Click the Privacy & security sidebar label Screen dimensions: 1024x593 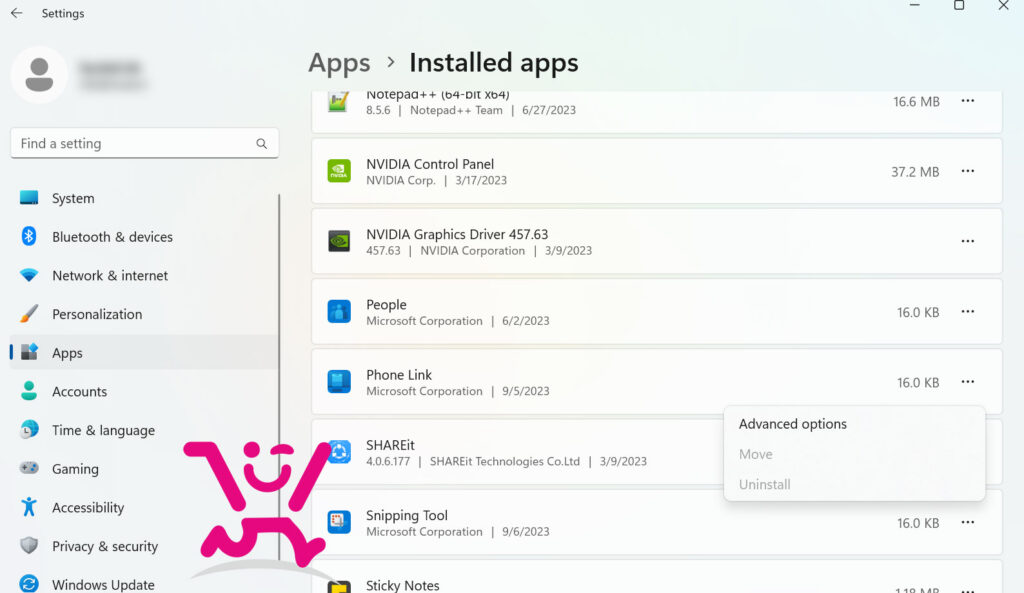pos(105,546)
